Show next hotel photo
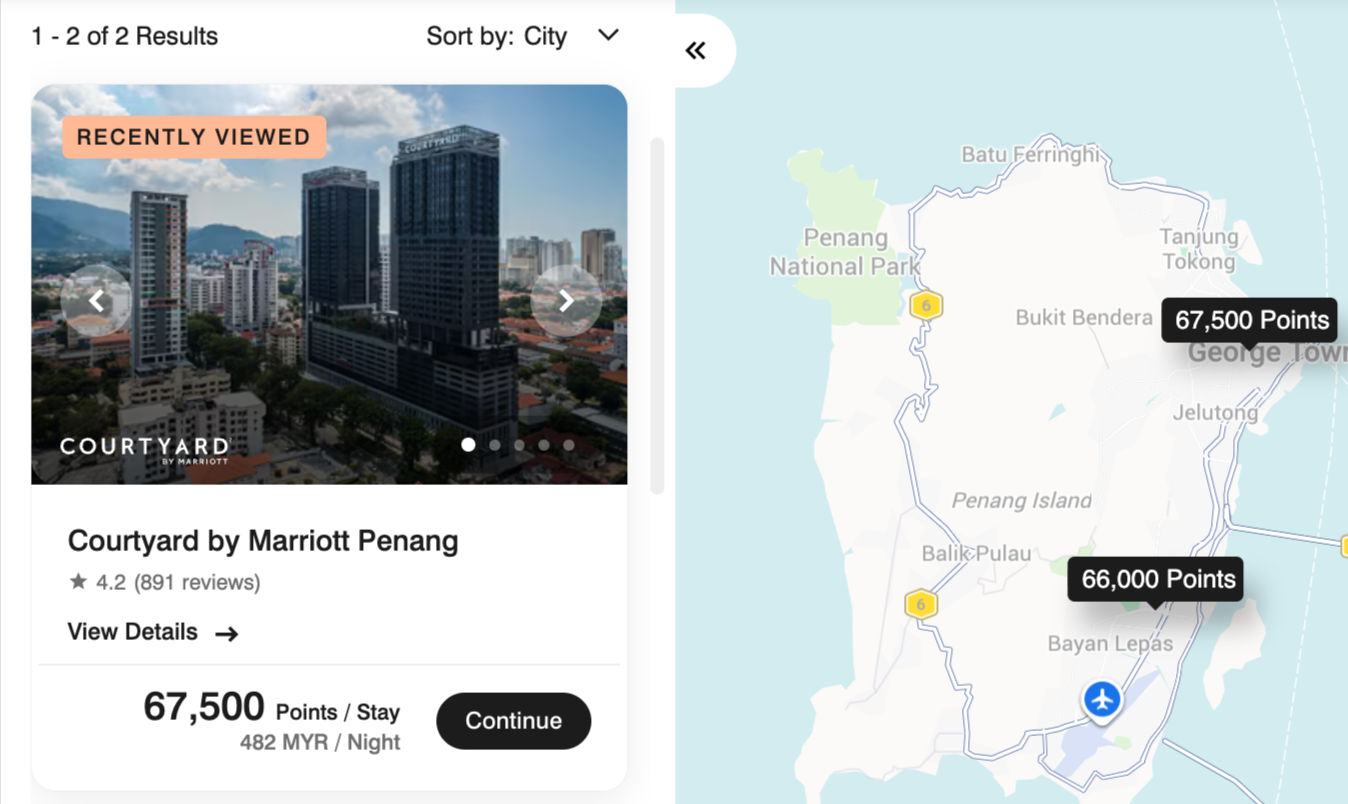This screenshot has height=804, width=1348. pyautogui.click(x=566, y=300)
